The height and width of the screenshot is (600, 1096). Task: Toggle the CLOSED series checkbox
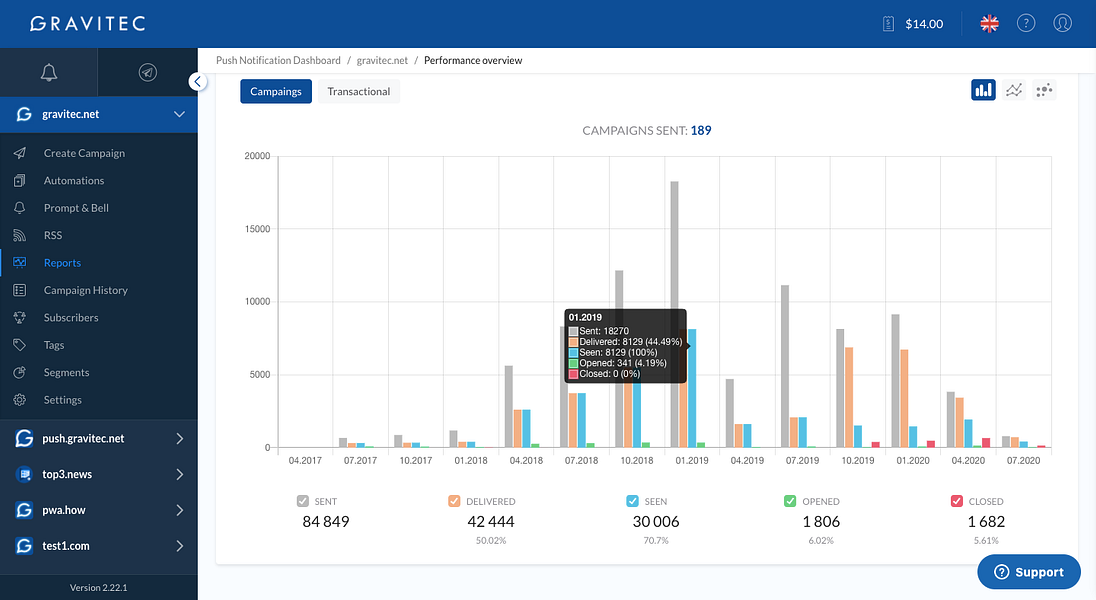[x=957, y=501]
